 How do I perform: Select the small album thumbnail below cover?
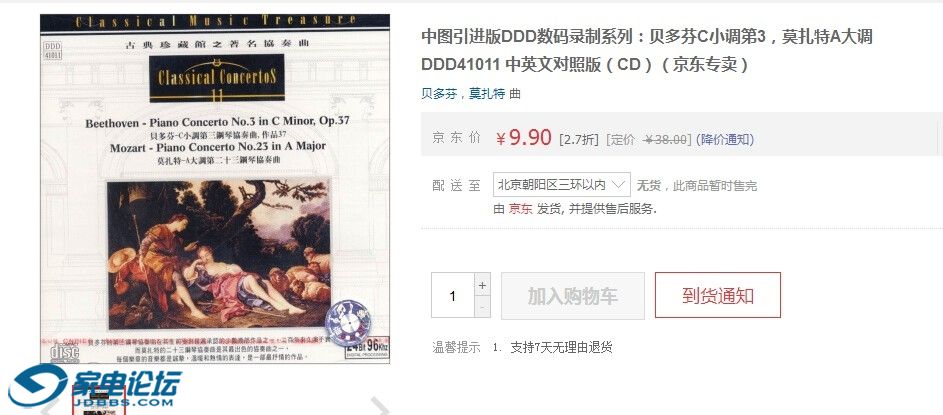(99, 402)
